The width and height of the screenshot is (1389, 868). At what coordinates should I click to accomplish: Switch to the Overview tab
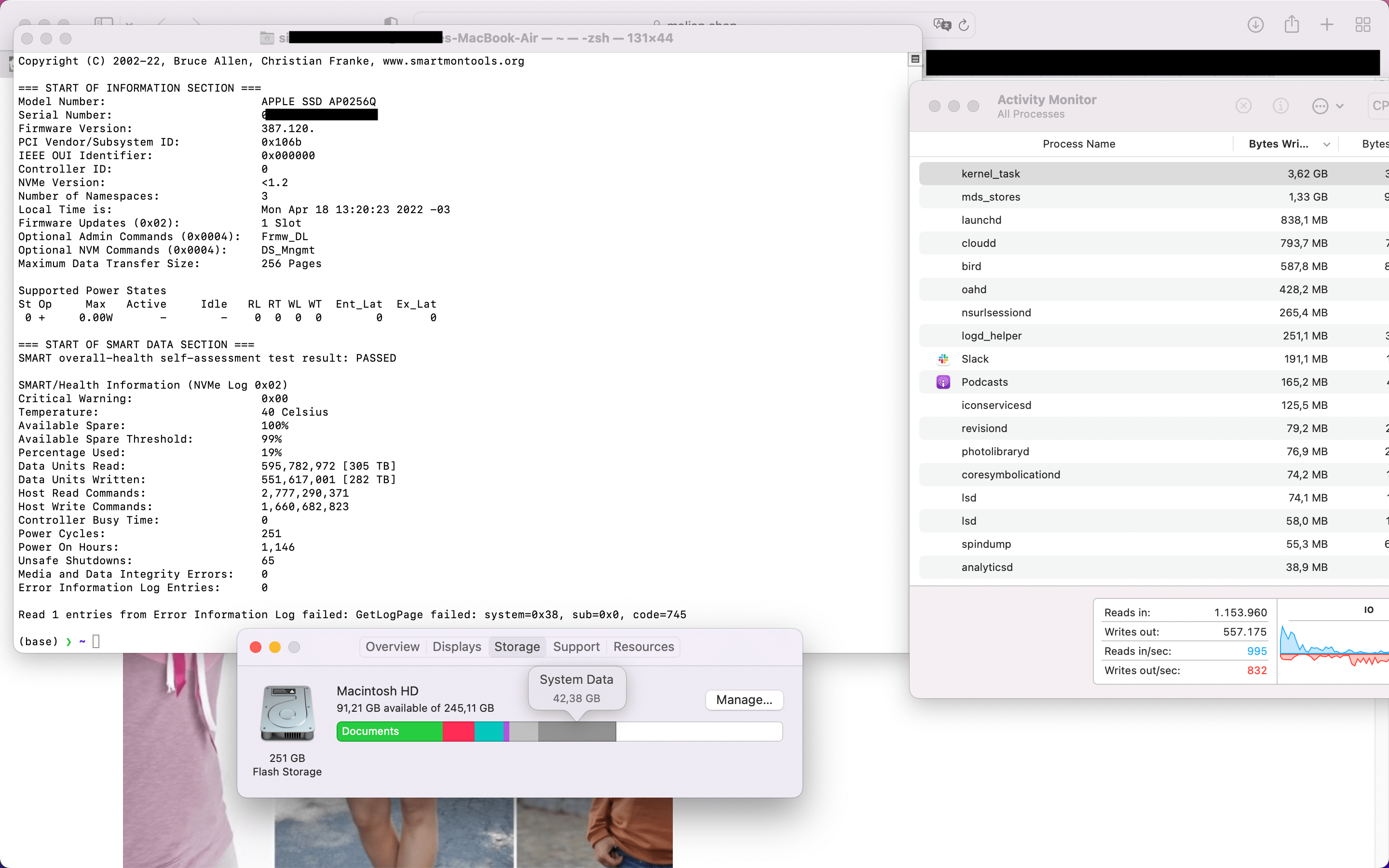point(392,646)
